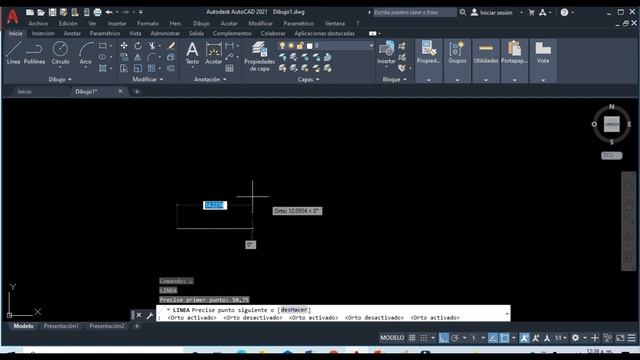Activate the Rotate tool
Viewport: 640px width, 360px height.
(x=138, y=46)
